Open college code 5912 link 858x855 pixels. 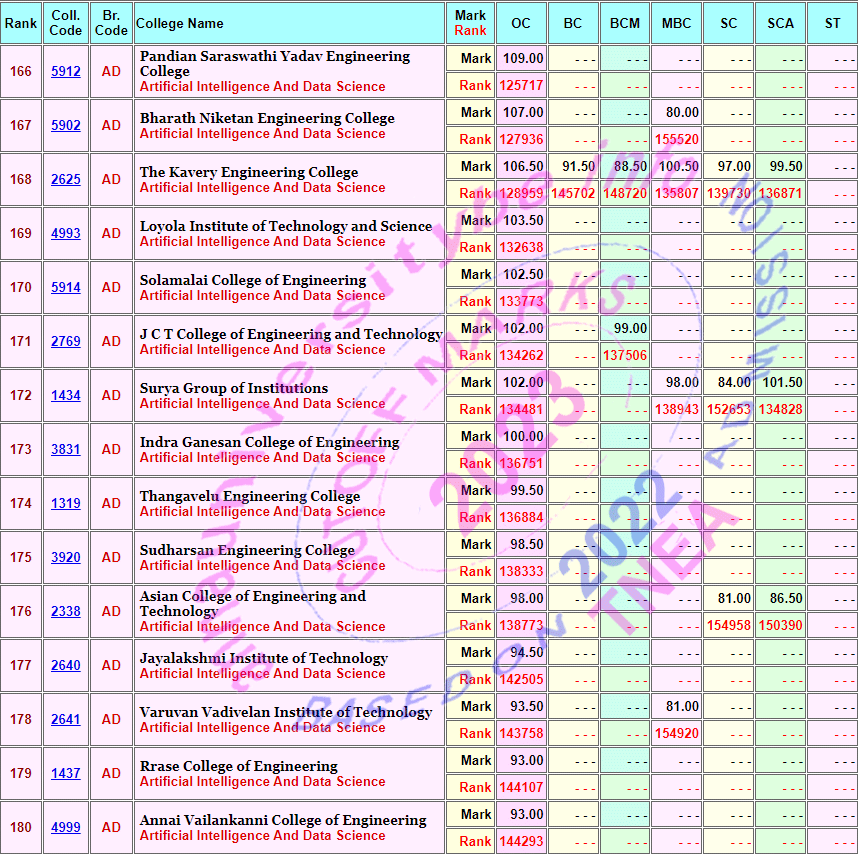(x=66, y=72)
